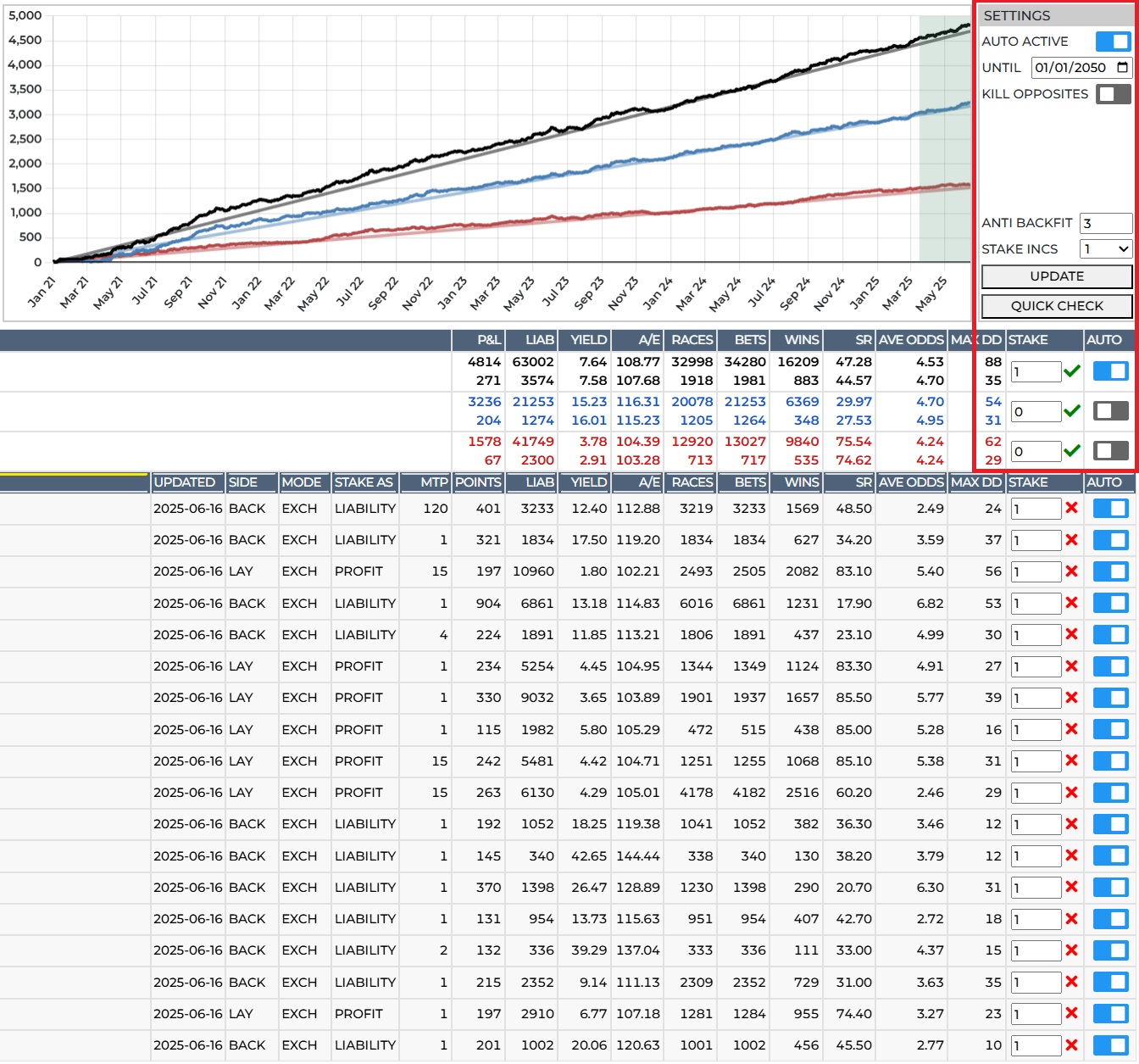Click the red SR value 75.54
The height and width of the screenshot is (1064, 1139).
coord(853,442)
